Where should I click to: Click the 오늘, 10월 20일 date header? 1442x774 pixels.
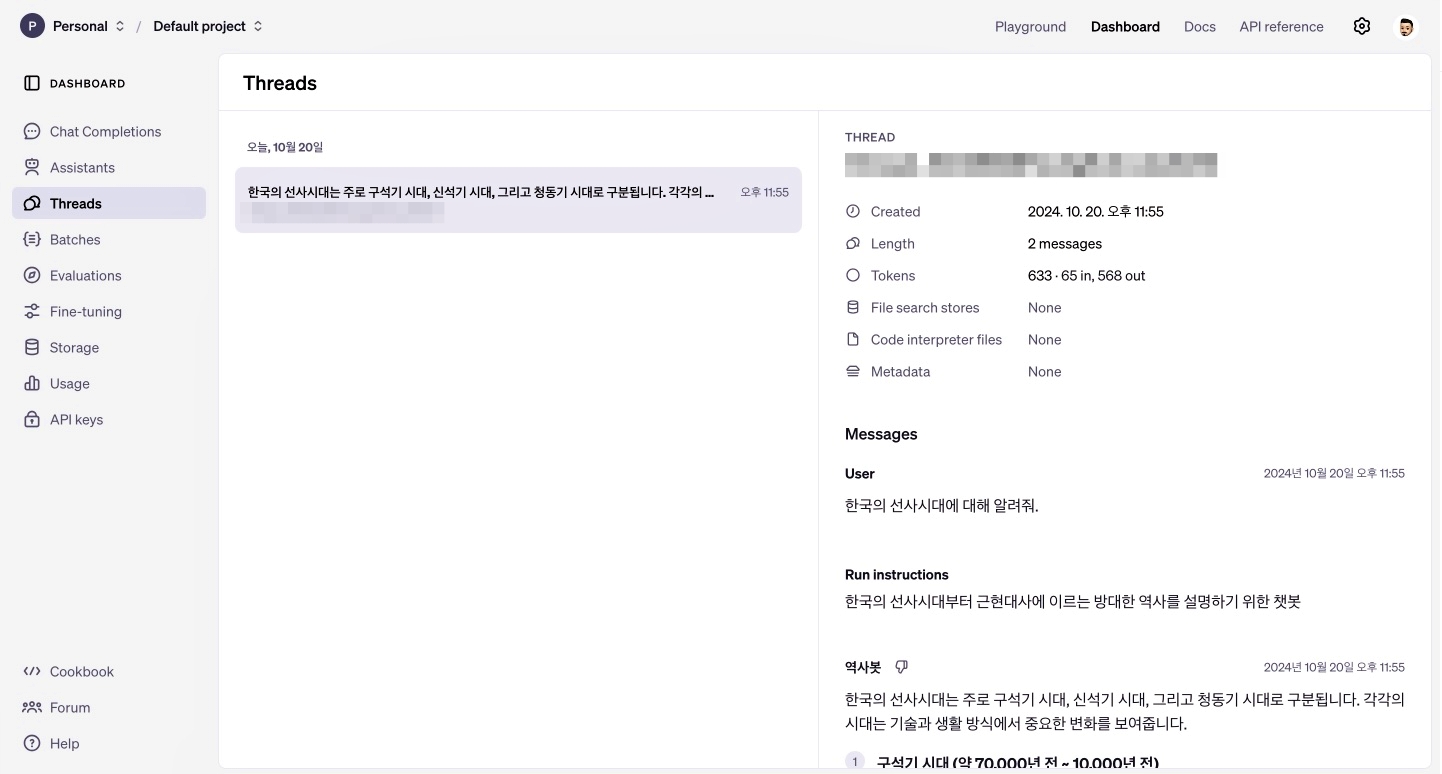tap(285, 147)
